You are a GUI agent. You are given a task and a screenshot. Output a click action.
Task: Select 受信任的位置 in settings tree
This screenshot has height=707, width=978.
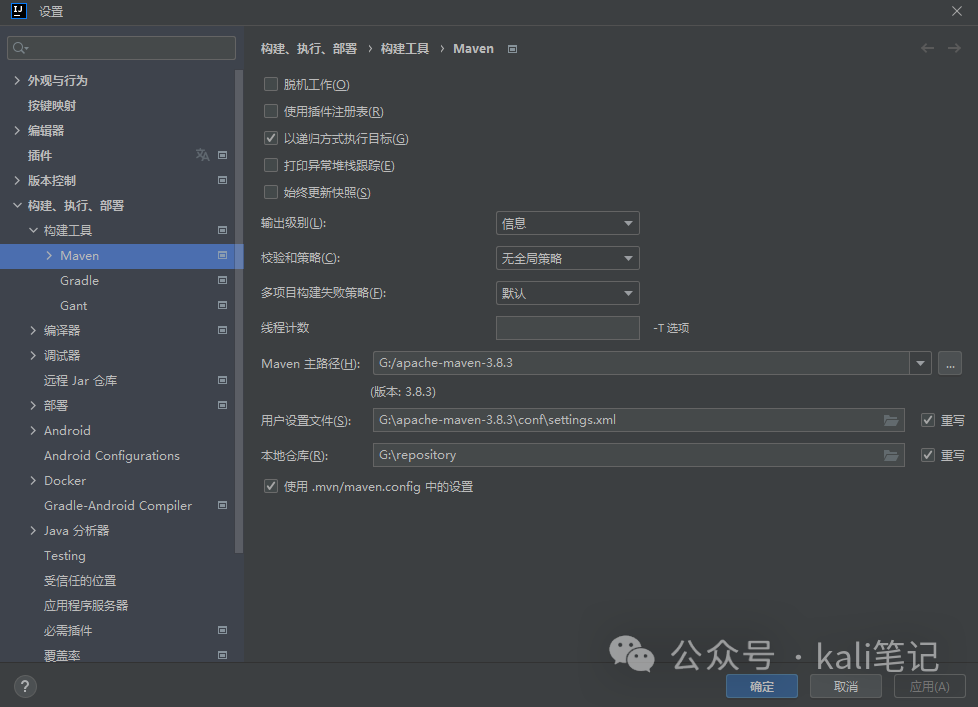[80, 580]
